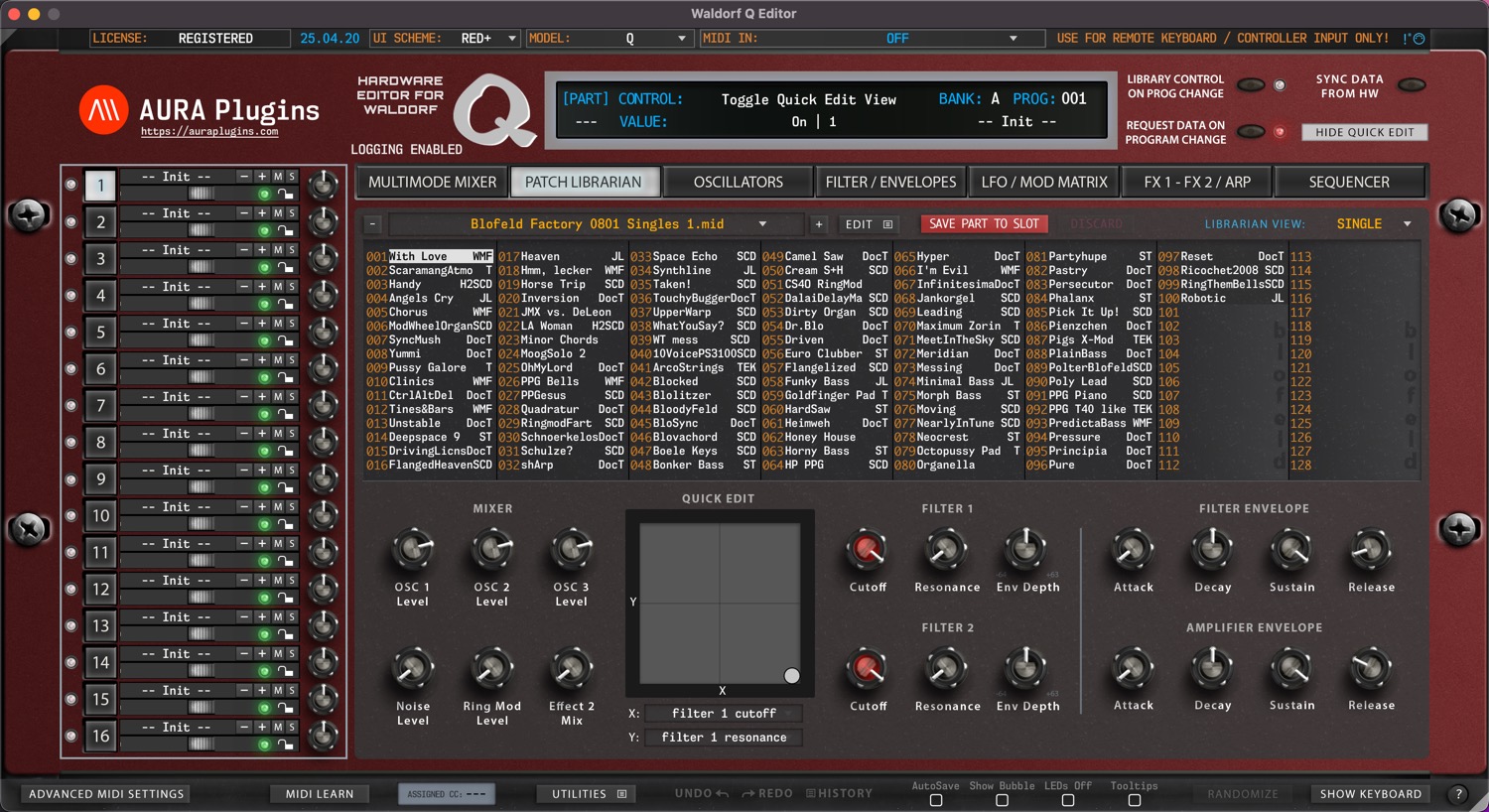This screenshot has height=812, width=1489.
Task: Click the pan slider on part 9
Action: pyautogui.click(x=202, y=488)
